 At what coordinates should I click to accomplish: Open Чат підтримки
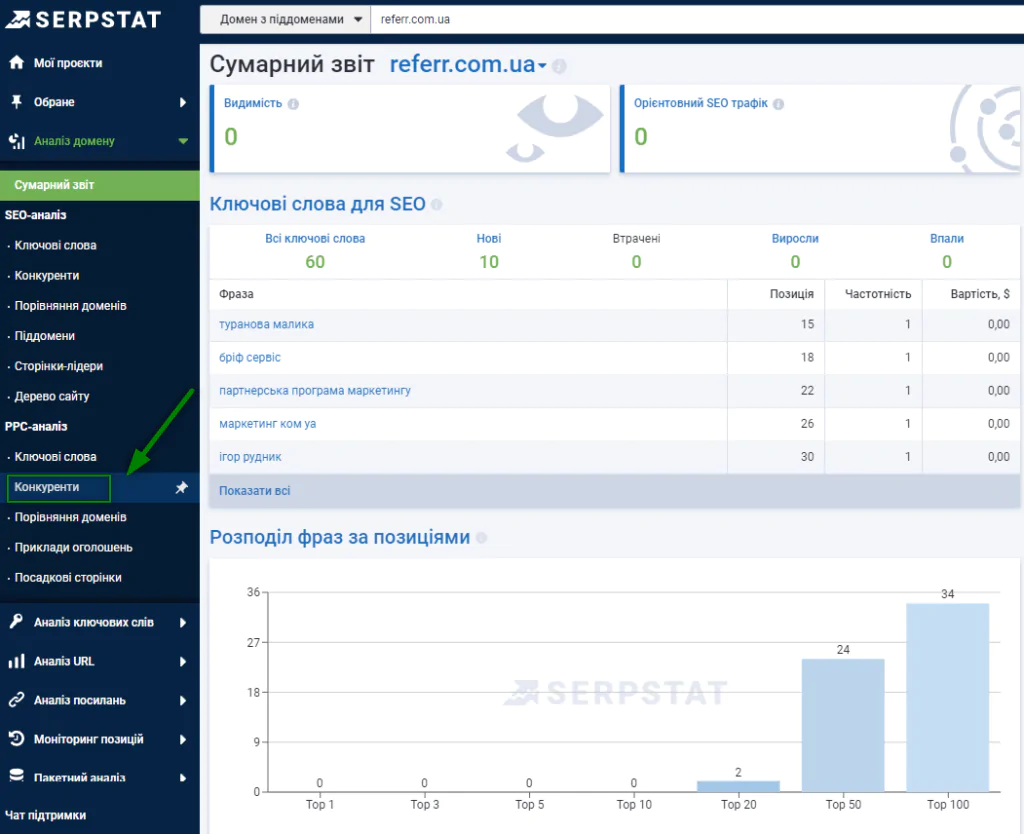click(x=46, y=815)
